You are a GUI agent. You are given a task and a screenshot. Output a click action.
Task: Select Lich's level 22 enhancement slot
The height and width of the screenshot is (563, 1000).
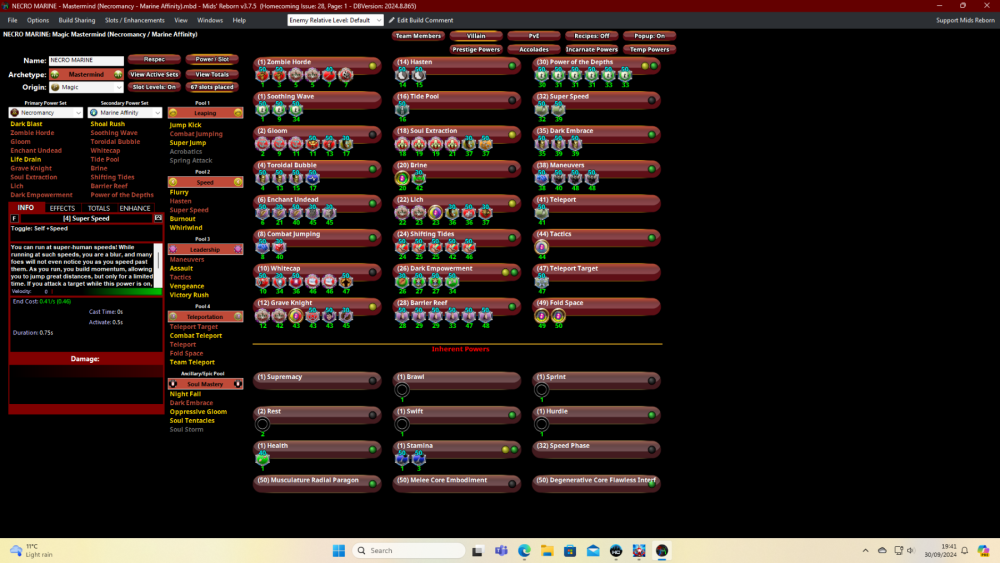(x=402, y=214)
